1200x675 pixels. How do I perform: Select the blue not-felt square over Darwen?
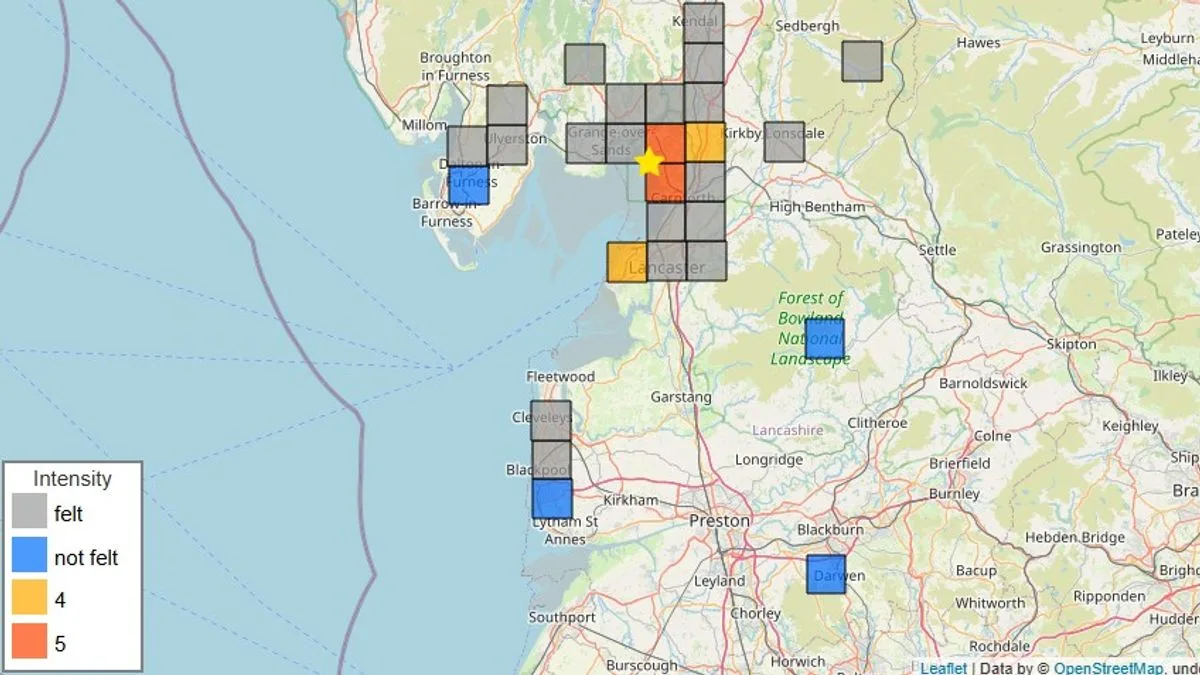pos(826,574)
